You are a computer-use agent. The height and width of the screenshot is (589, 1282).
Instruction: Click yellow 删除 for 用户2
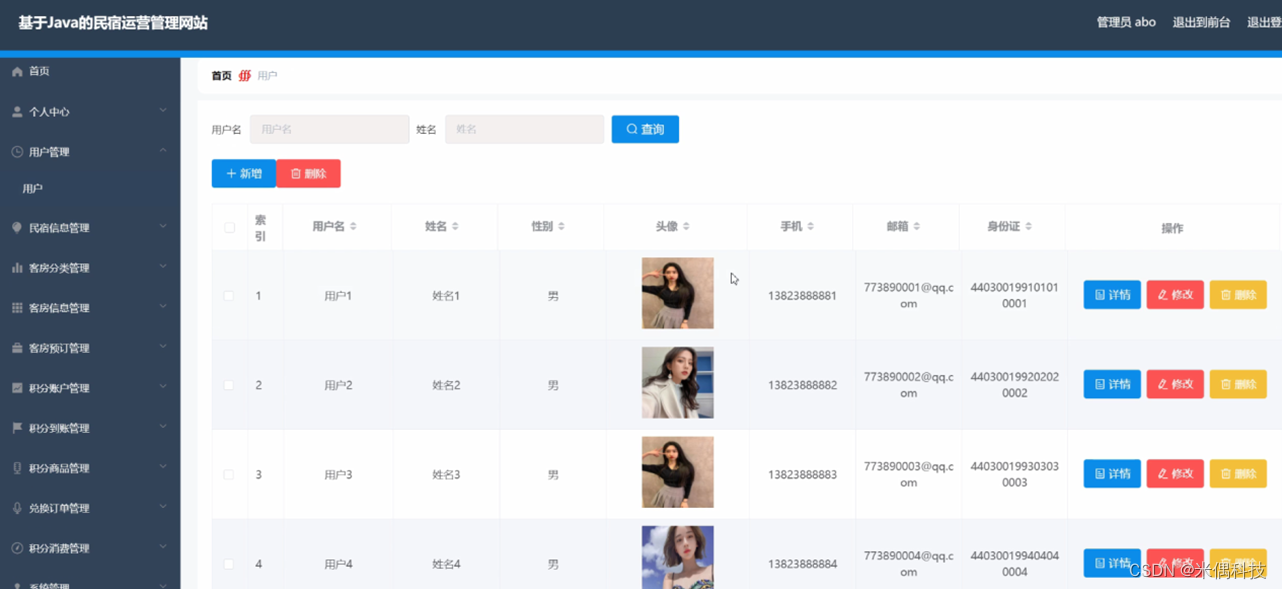pos(1238,384)
